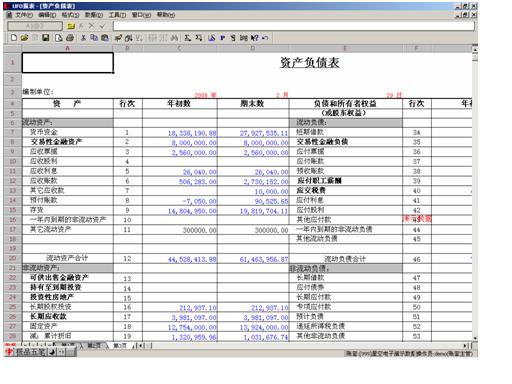This screenshot has height=384, width=512.
Task: Click the context Help pointer icon
Action: pyautogui.click(x=254, y=38)
